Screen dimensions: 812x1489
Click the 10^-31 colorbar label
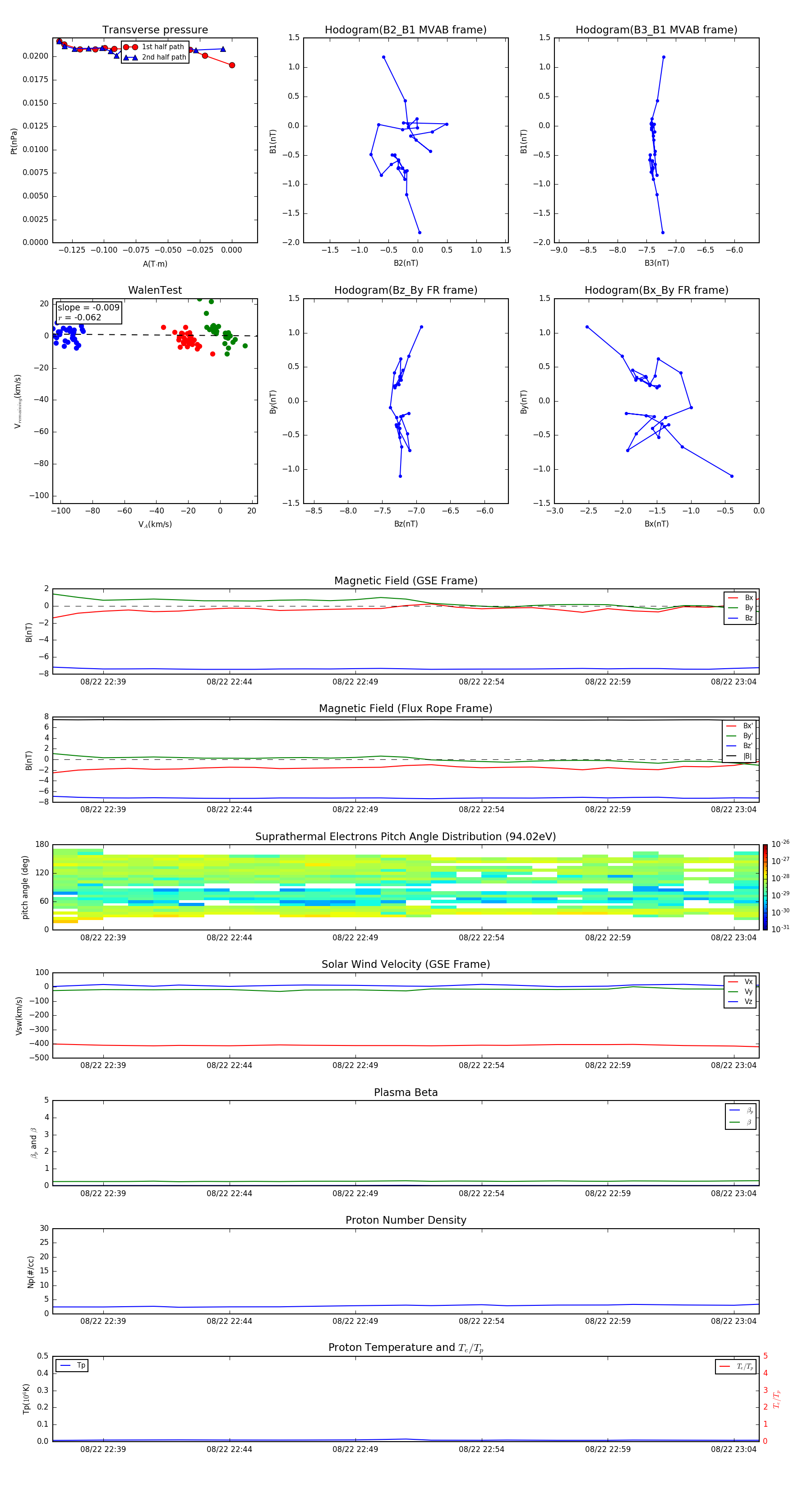[780, 929]
